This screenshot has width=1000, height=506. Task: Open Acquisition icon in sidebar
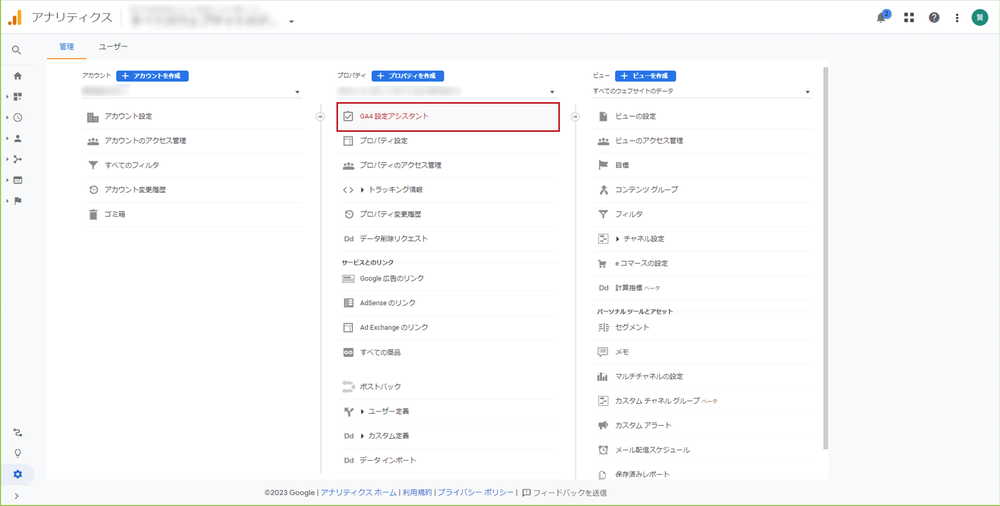pyautogui.click(x=17, y=159)
